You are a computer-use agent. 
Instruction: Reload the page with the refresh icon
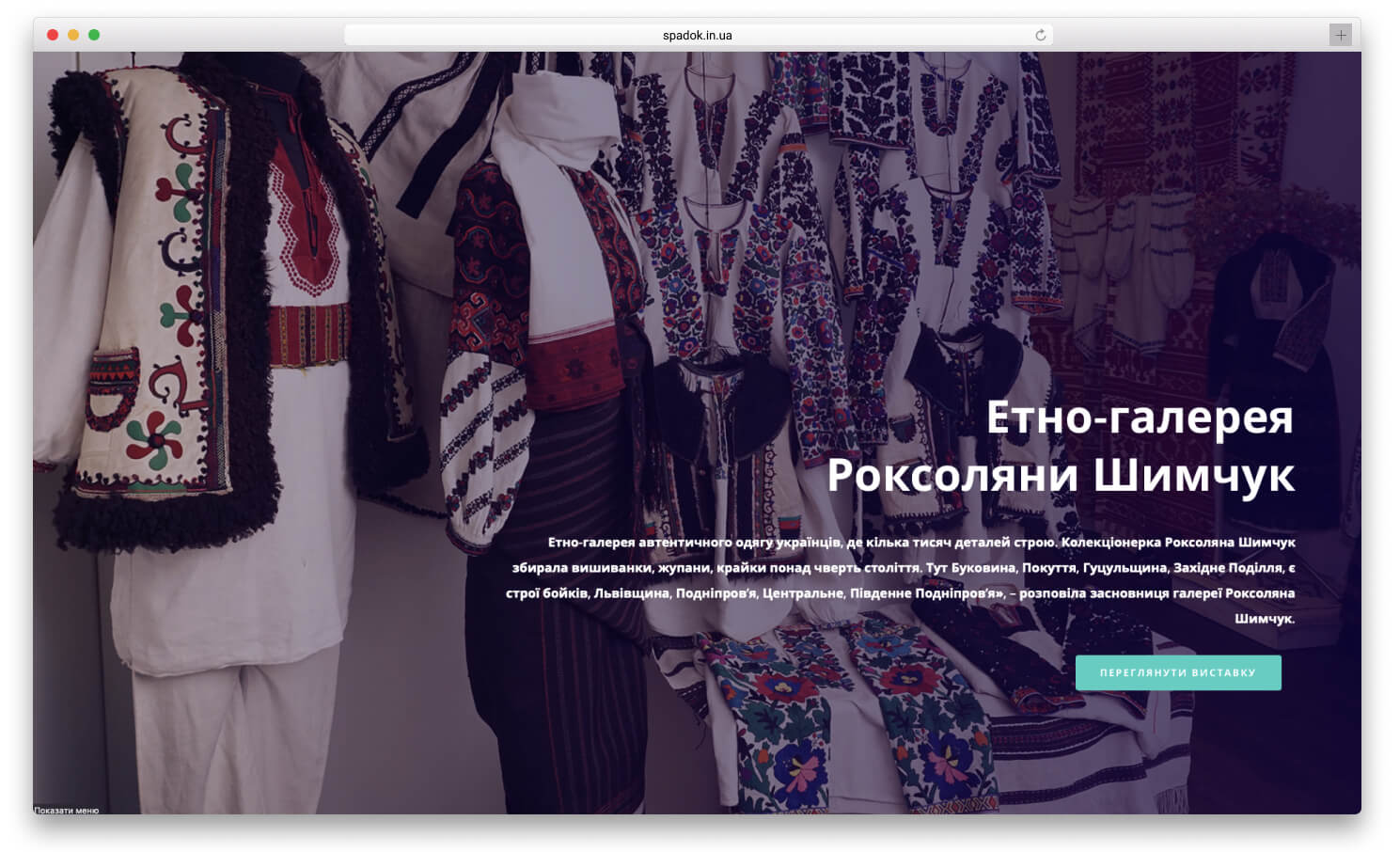click(x=1040, y=35)
